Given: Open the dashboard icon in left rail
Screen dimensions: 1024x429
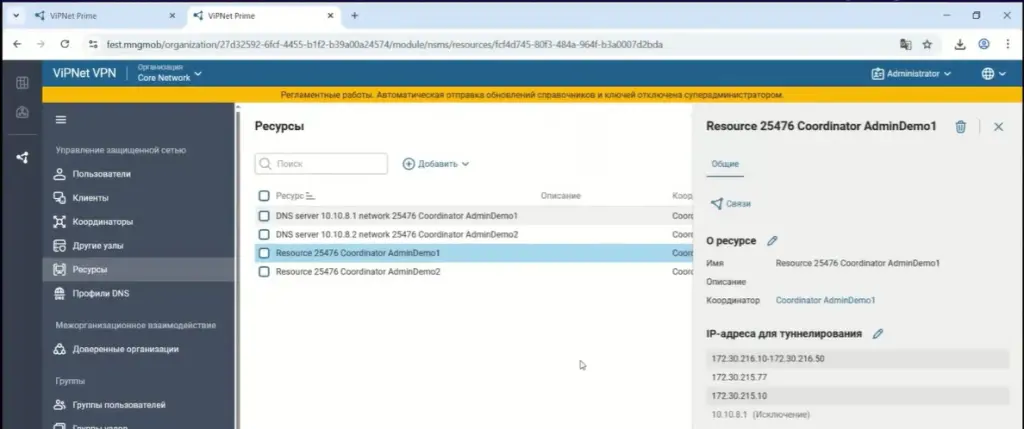Looking at the screenshot, I should (x=22, y=112).
